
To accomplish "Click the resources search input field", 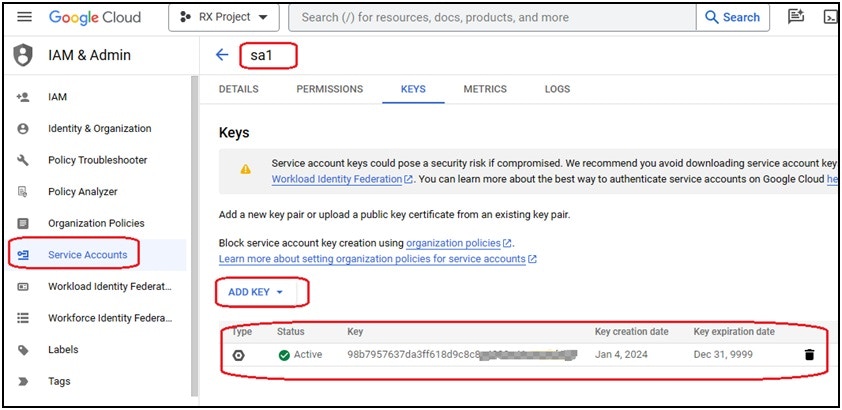I will [x=492, y=17].
